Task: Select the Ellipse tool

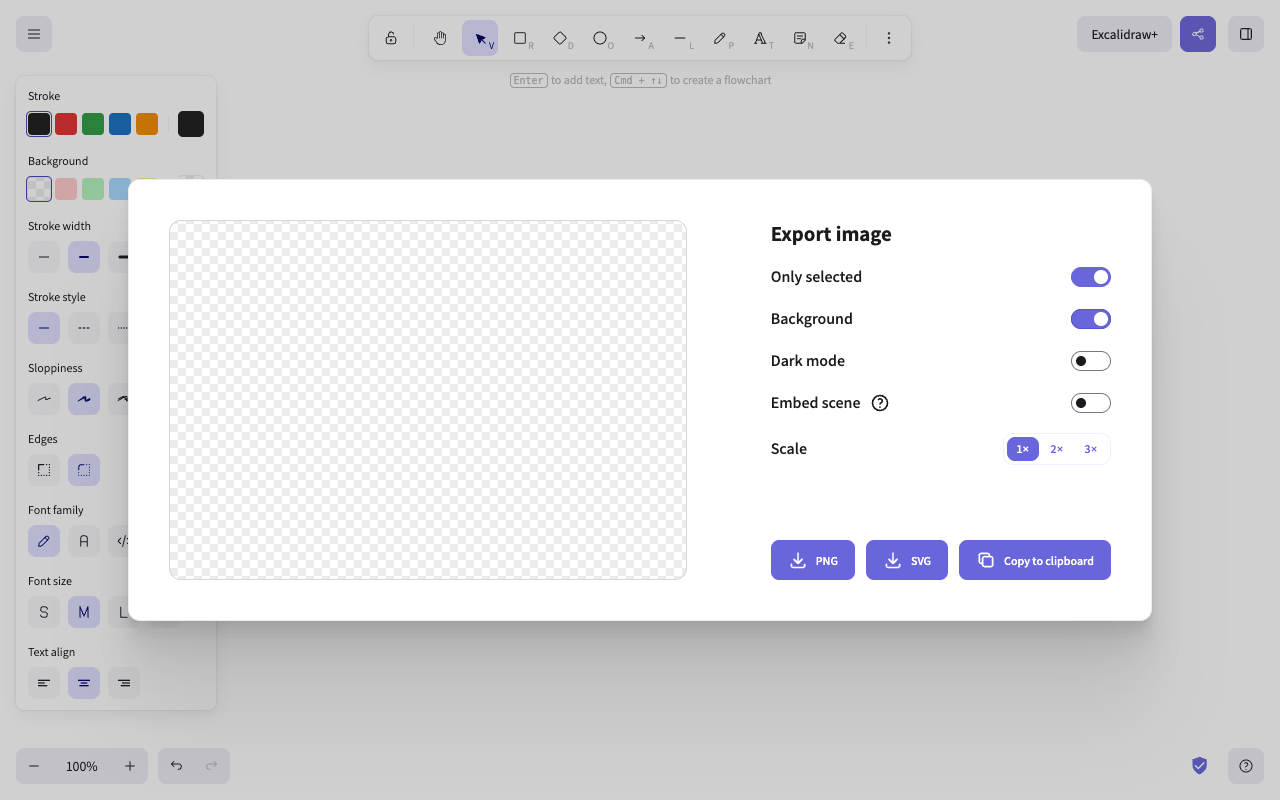Action: pyautogui.click(x=600, y=38)
